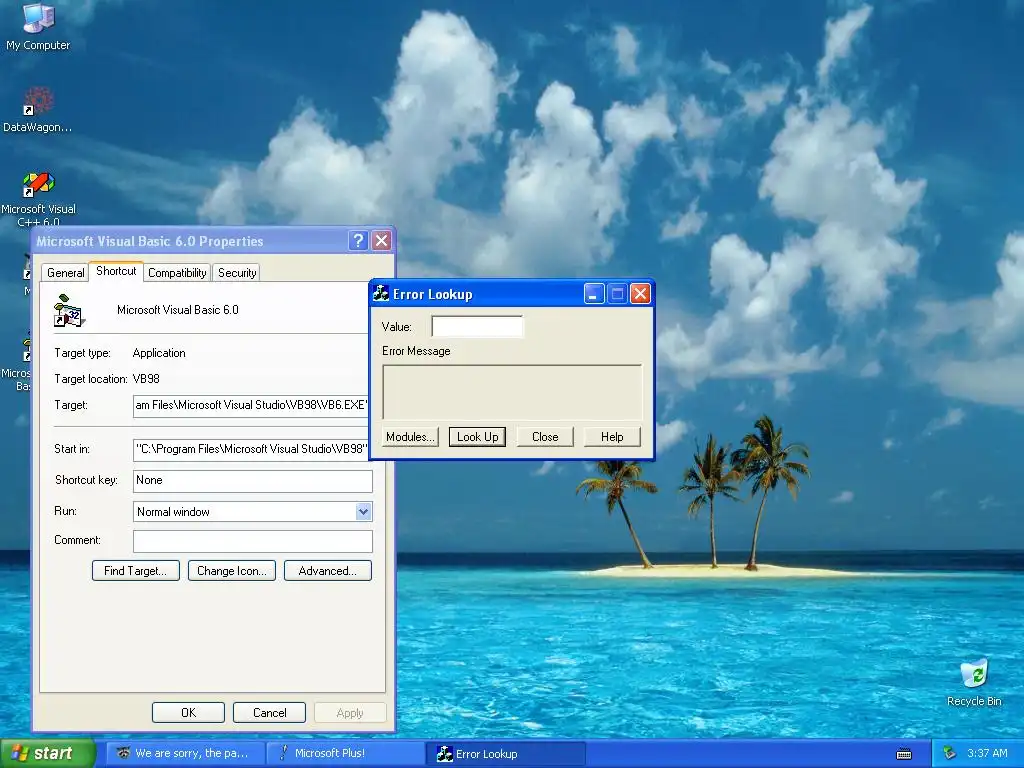This screenshot has width=1024, height=768.
Task: Click the Shortcut key field showing None
Action: [253, 481]
